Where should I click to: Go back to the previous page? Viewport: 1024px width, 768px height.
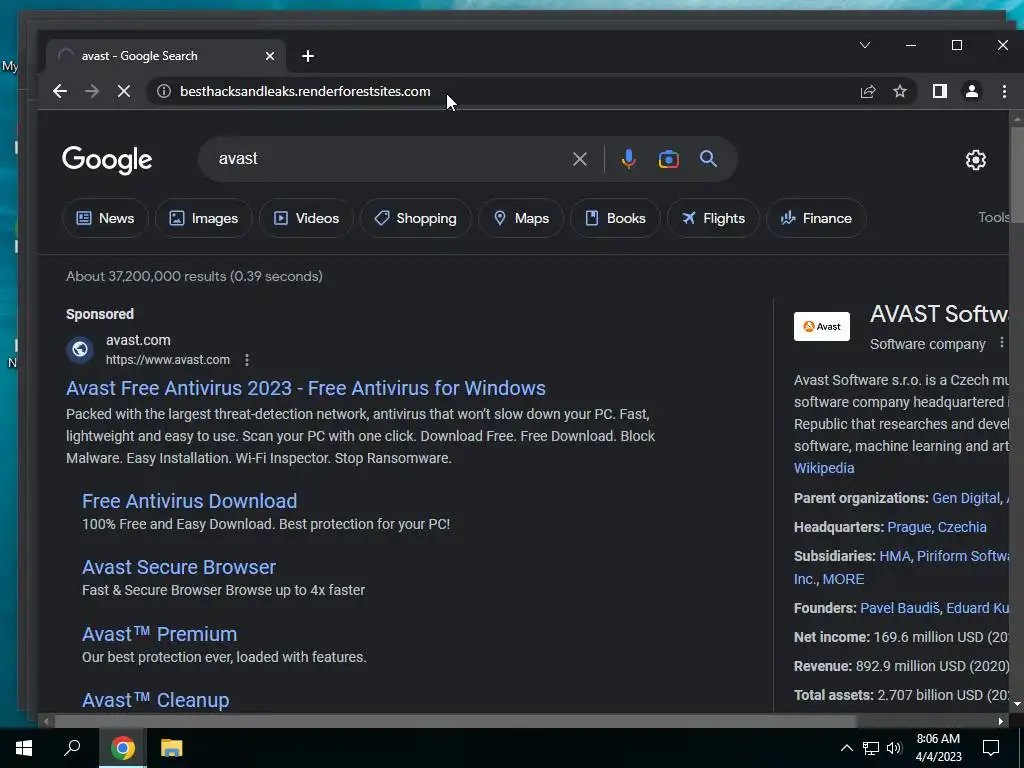60,91
